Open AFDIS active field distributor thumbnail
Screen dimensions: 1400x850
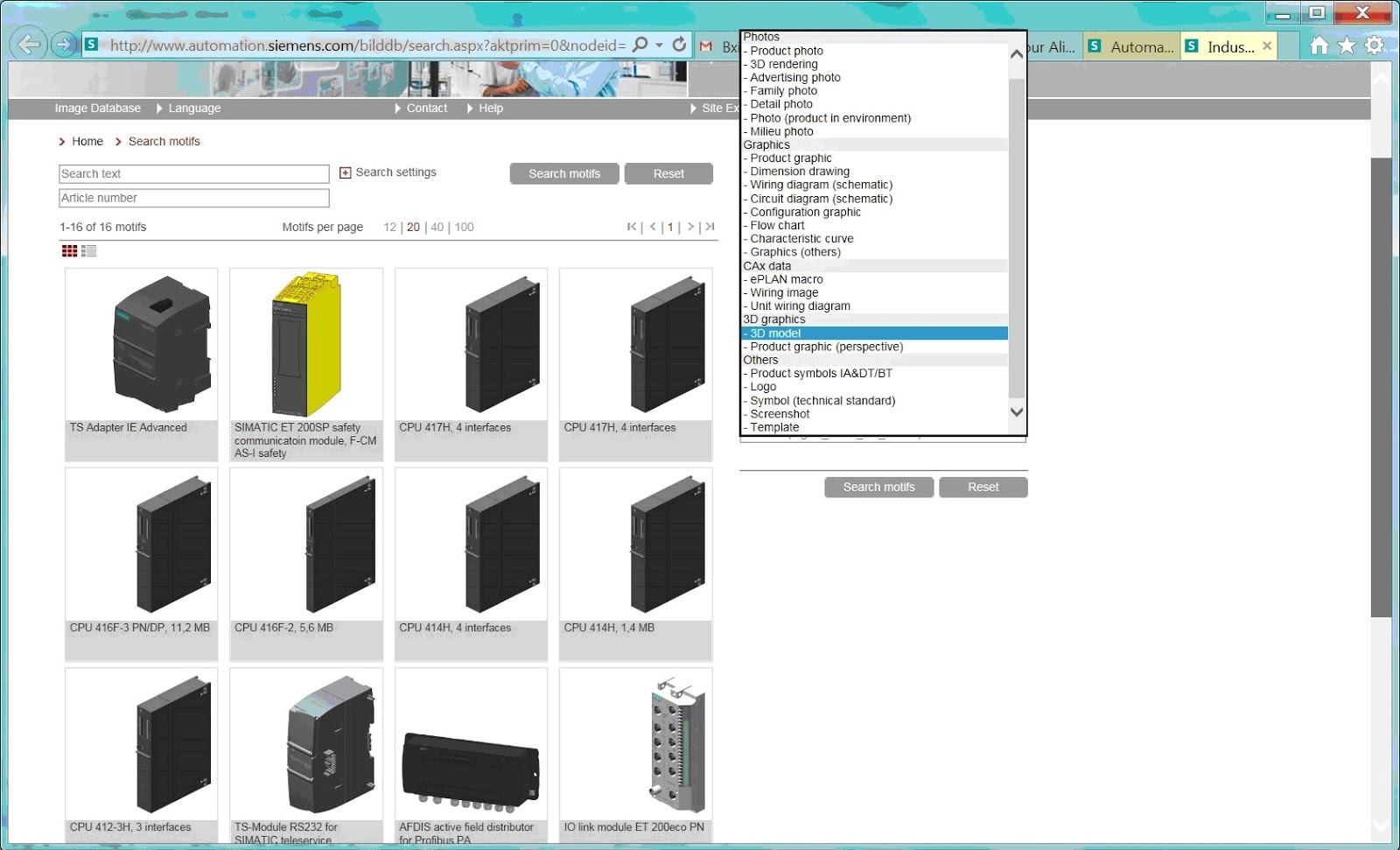pyautogui.click(x=471, y=744)
